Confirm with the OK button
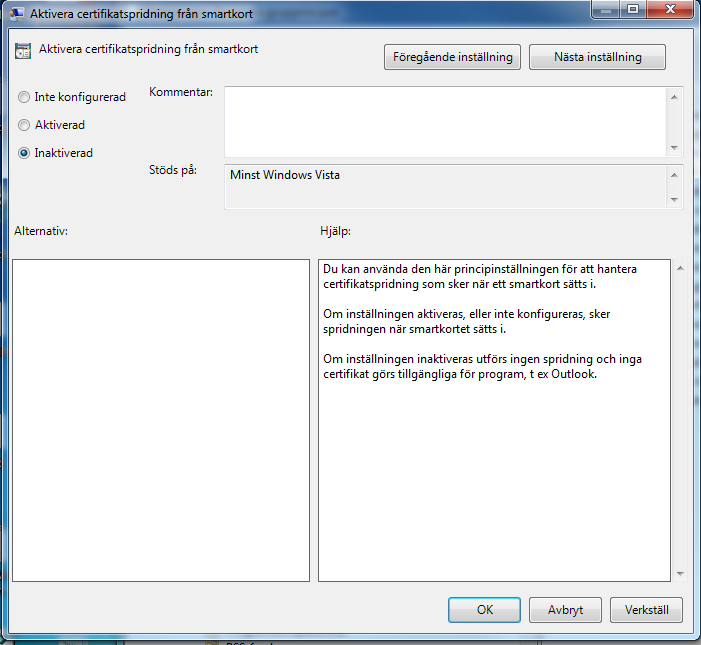The image size is (701, 645). 485,610
